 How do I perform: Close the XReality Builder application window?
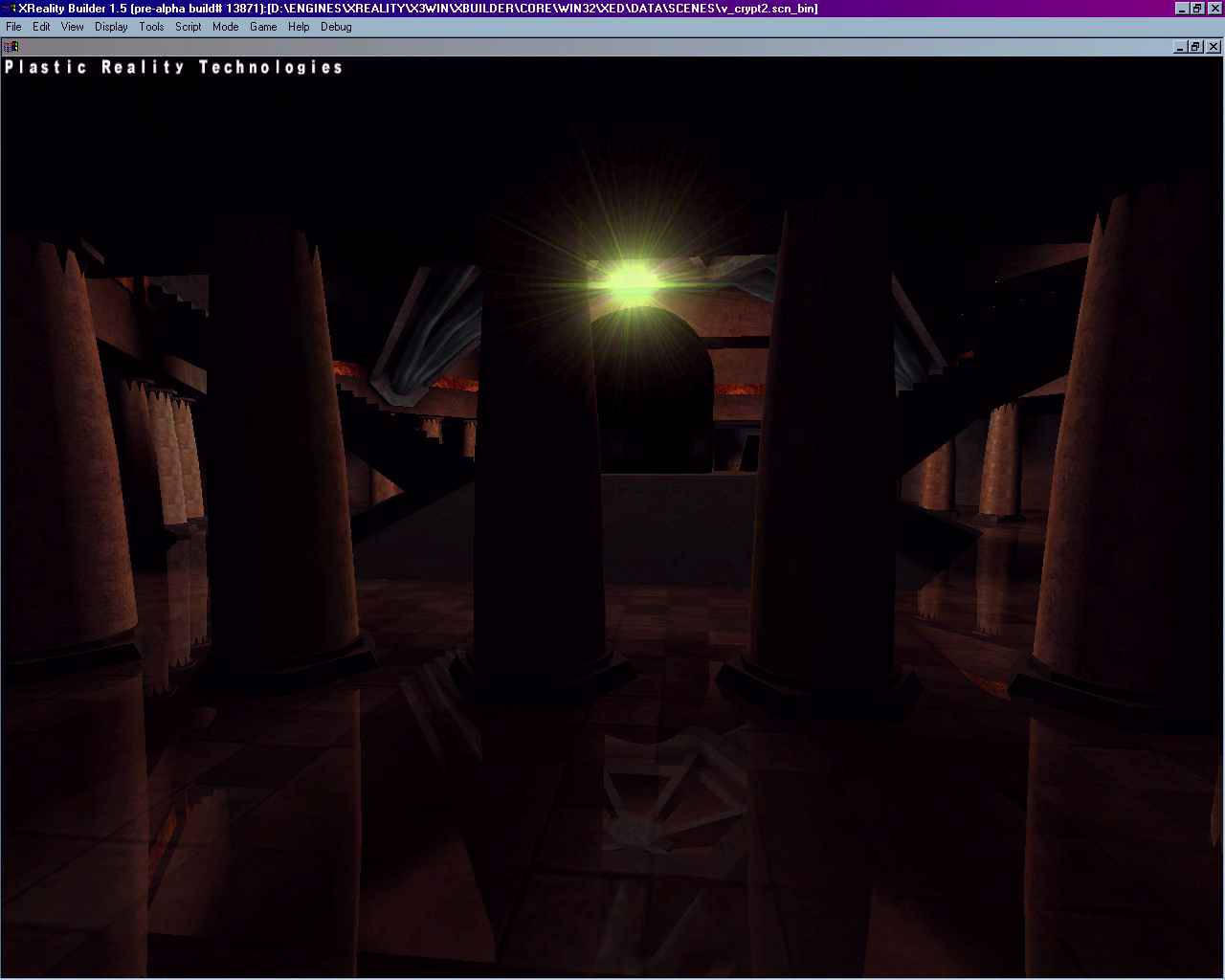[1214, 9]
